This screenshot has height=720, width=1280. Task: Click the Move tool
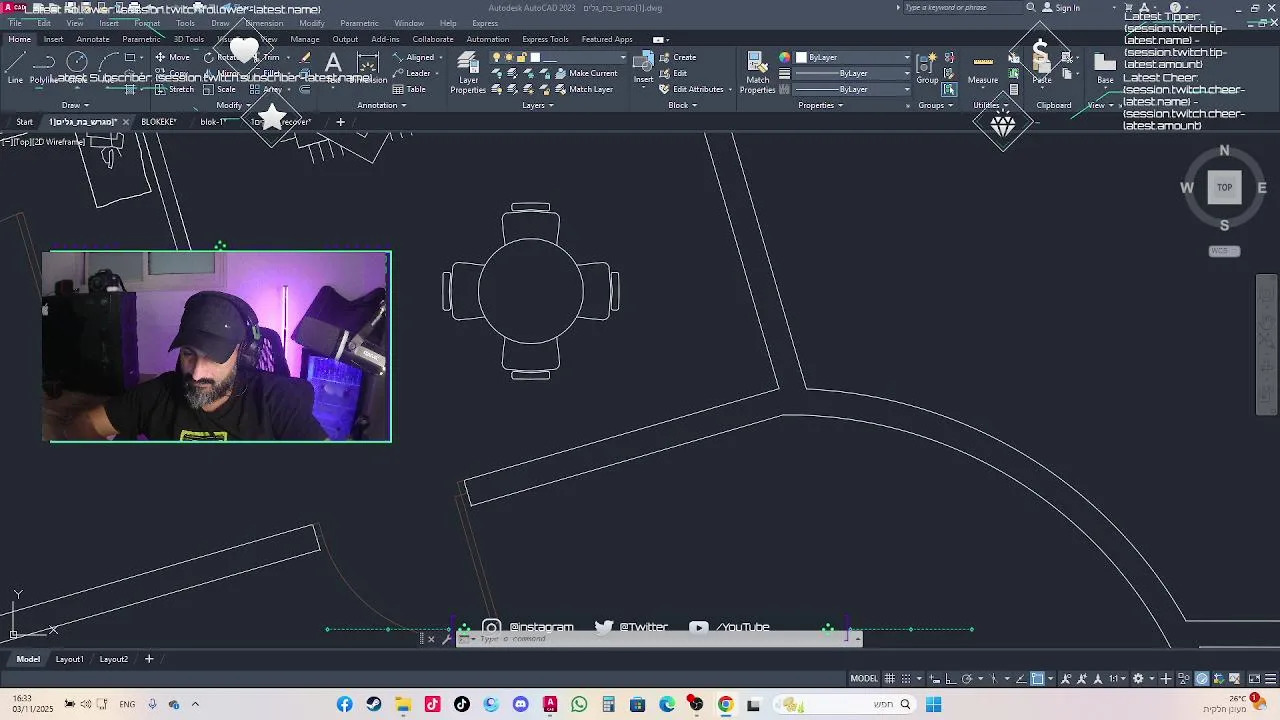tap(172, 57)
